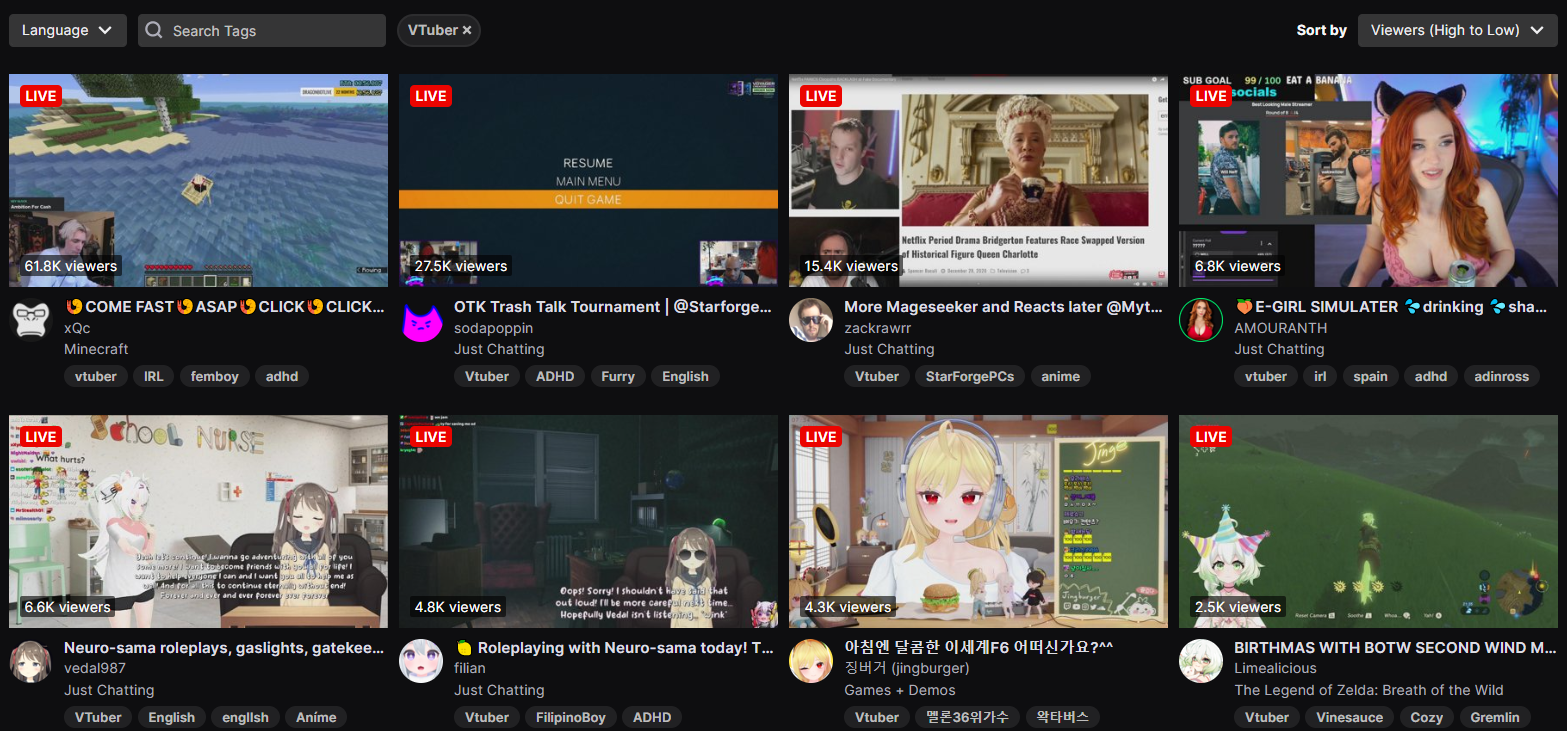Screen dimensions: 1567x731
Task: Select the adhd tag on xQc's stream
Action: (282, 377)
